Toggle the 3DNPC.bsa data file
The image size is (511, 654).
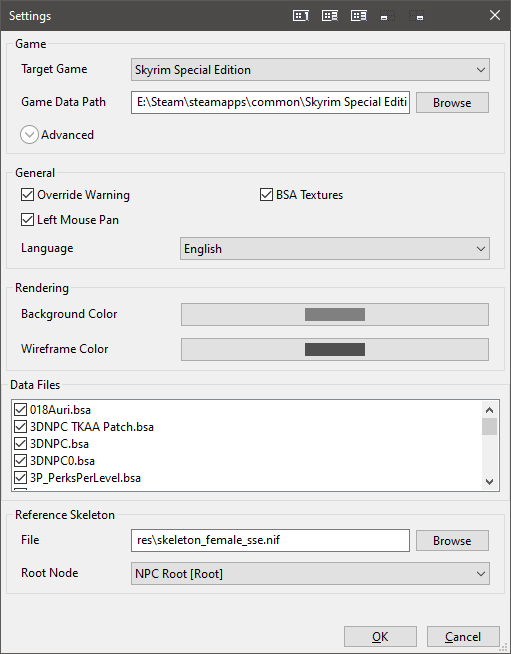point(20,444)
